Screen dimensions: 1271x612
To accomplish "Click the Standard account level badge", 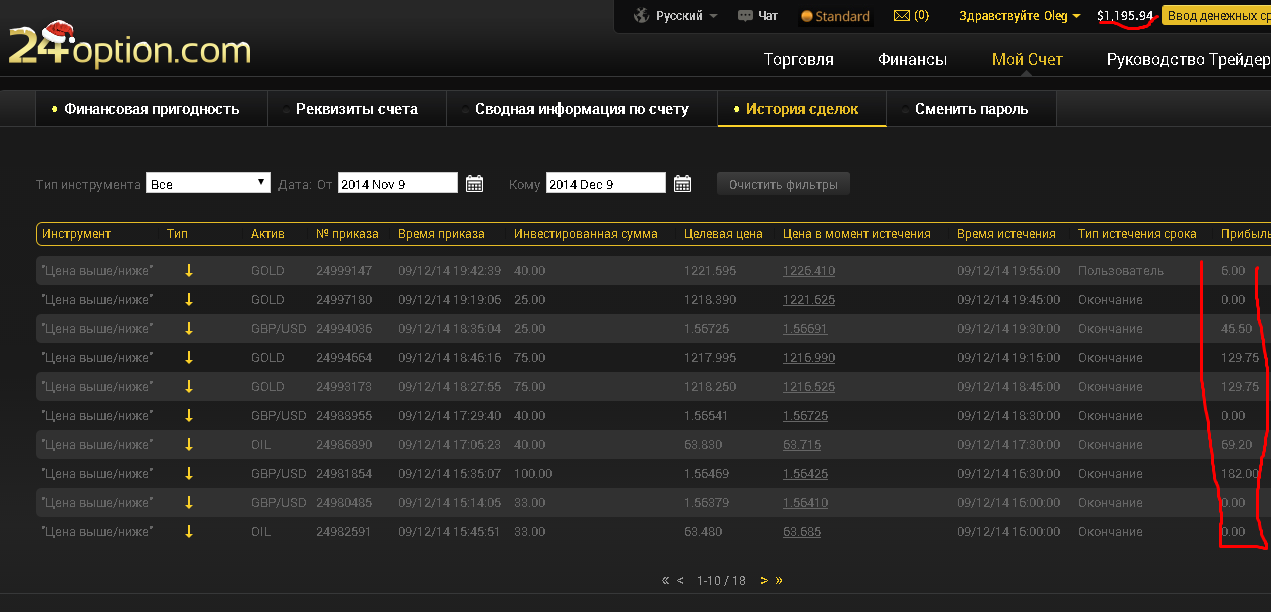I will click(835, 16).
